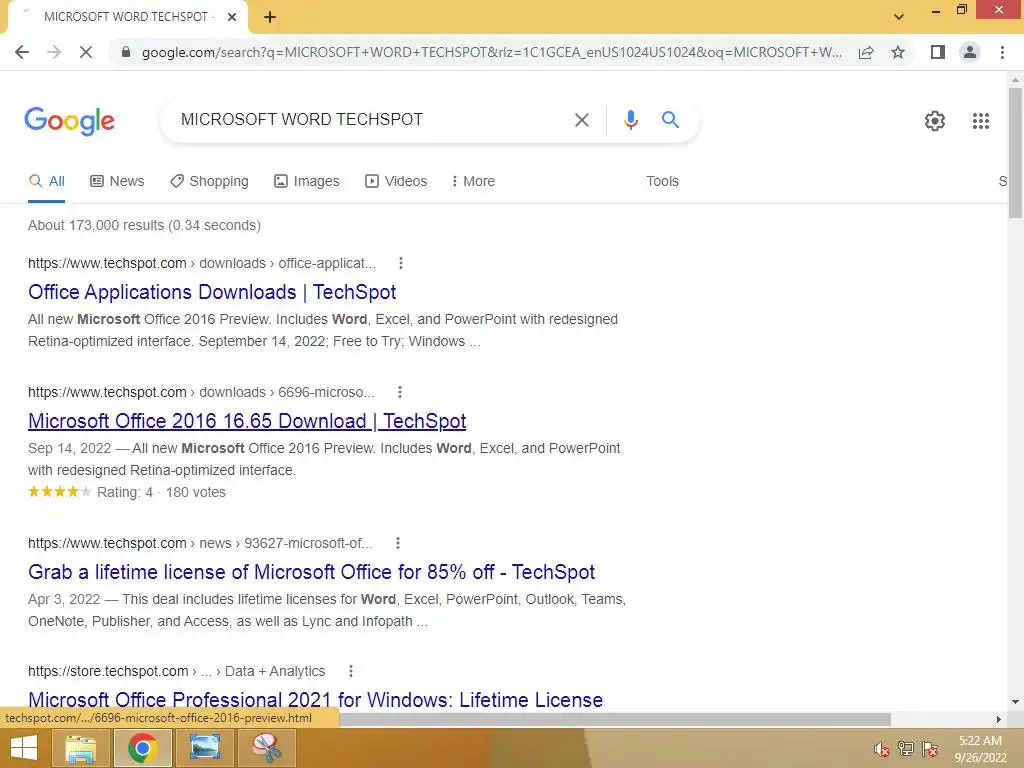Select the All results tab
Image resolution: width=1024 pixels, height=768 pixels.
coord(46,181)
